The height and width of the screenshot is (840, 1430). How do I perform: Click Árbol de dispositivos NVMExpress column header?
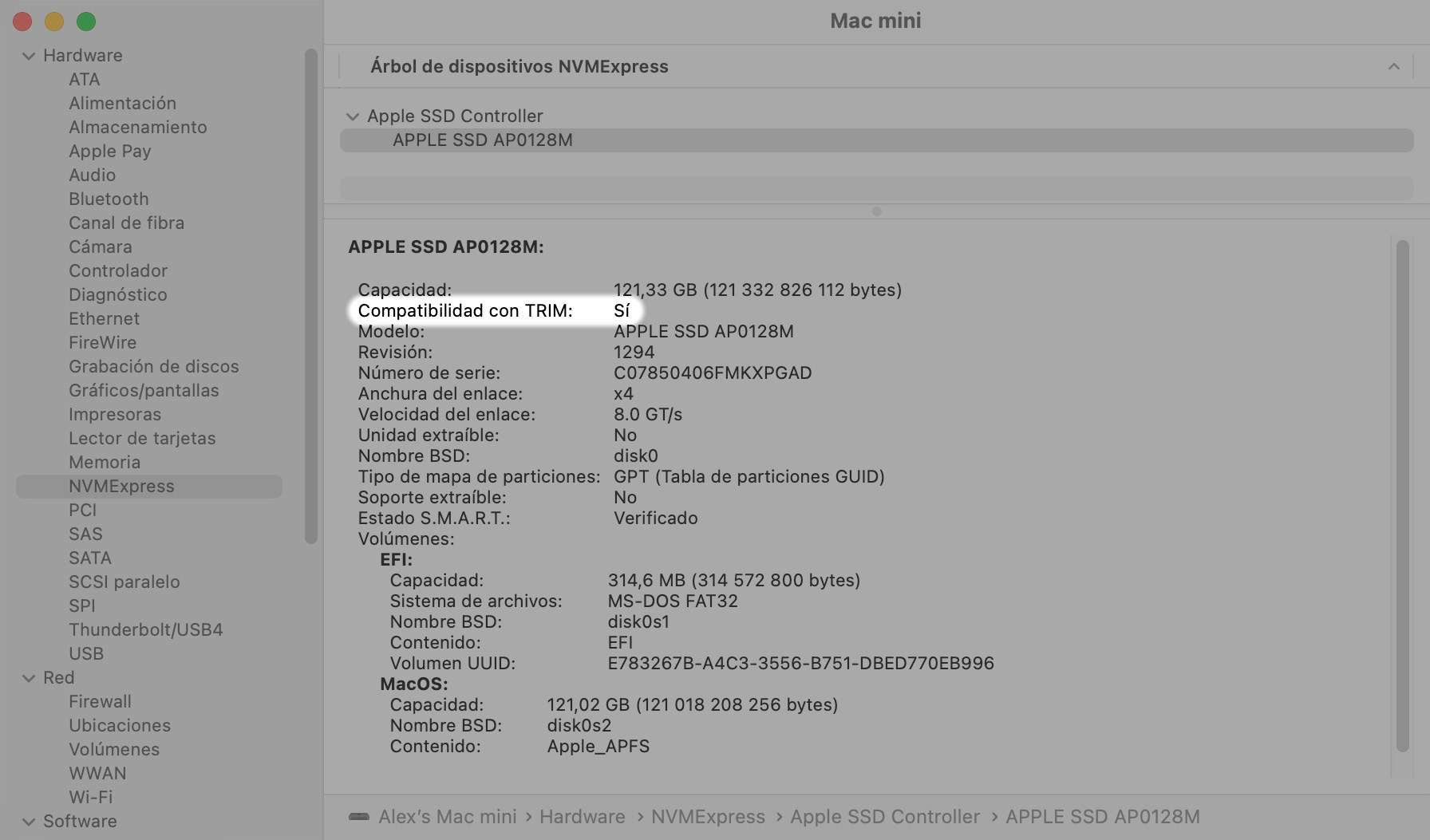tap(519, 67)
